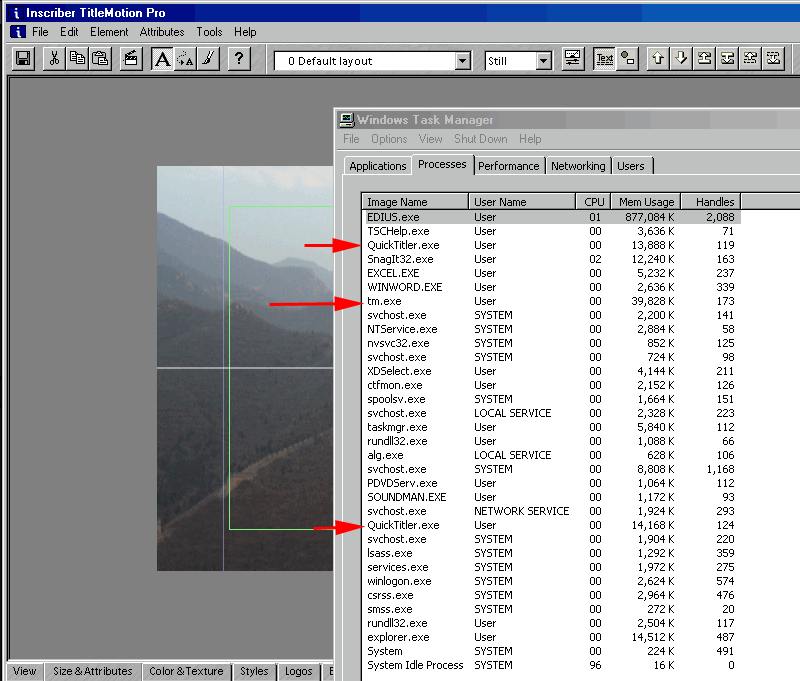Switch to the Users tab
This screenshot has width=800, height=681.
pyautogui.click(x=631, y=166)
